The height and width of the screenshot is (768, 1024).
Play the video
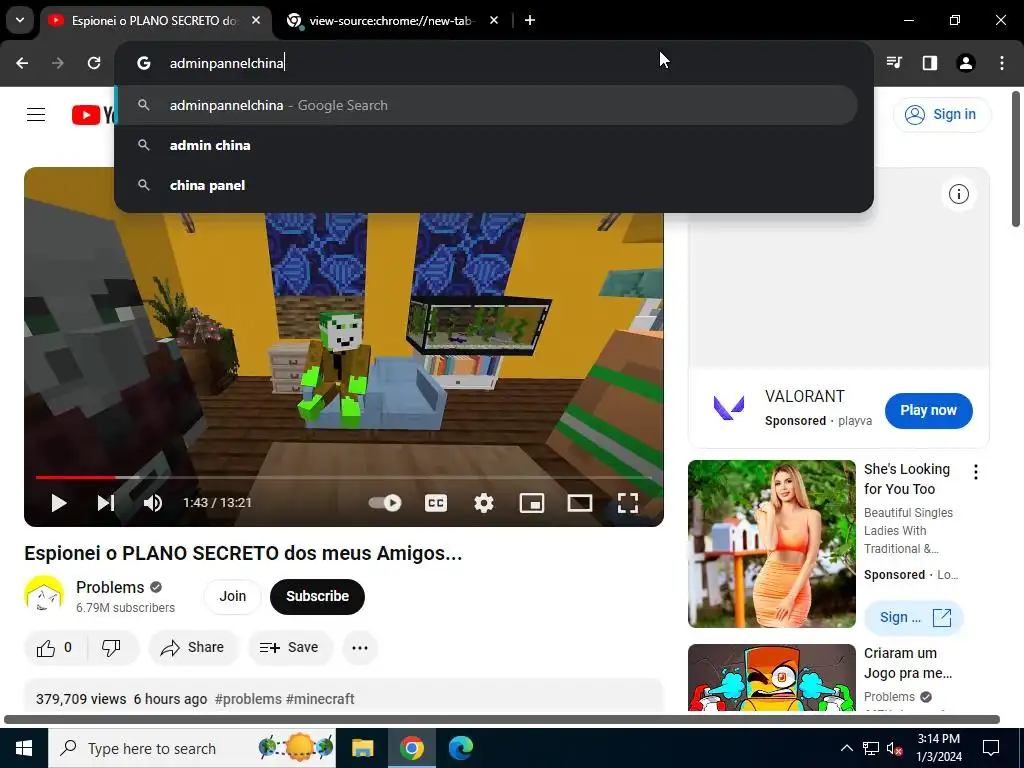[59, 503]
